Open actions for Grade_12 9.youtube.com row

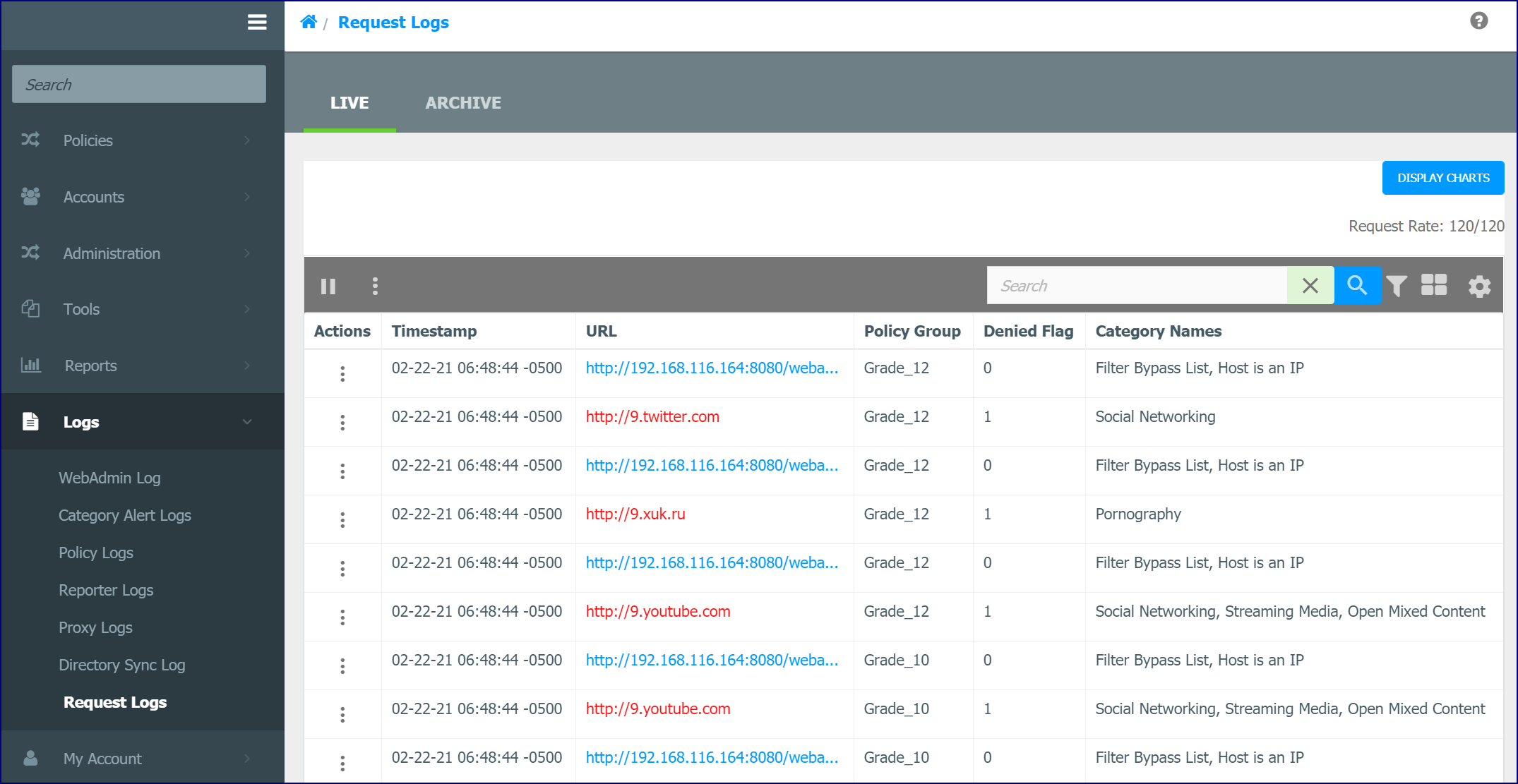[342, 617]
